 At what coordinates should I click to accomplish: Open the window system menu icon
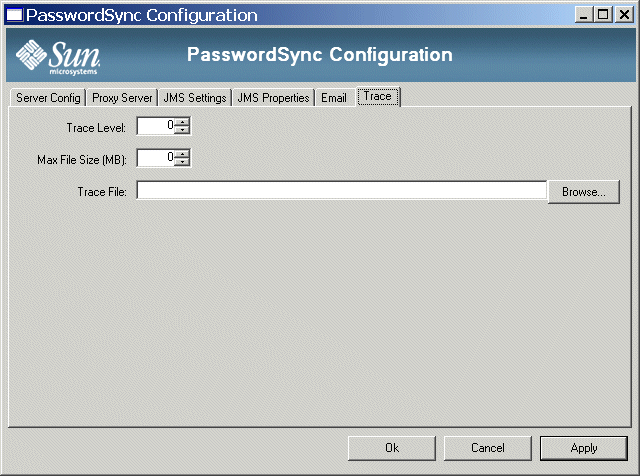(x=14, y=15)
